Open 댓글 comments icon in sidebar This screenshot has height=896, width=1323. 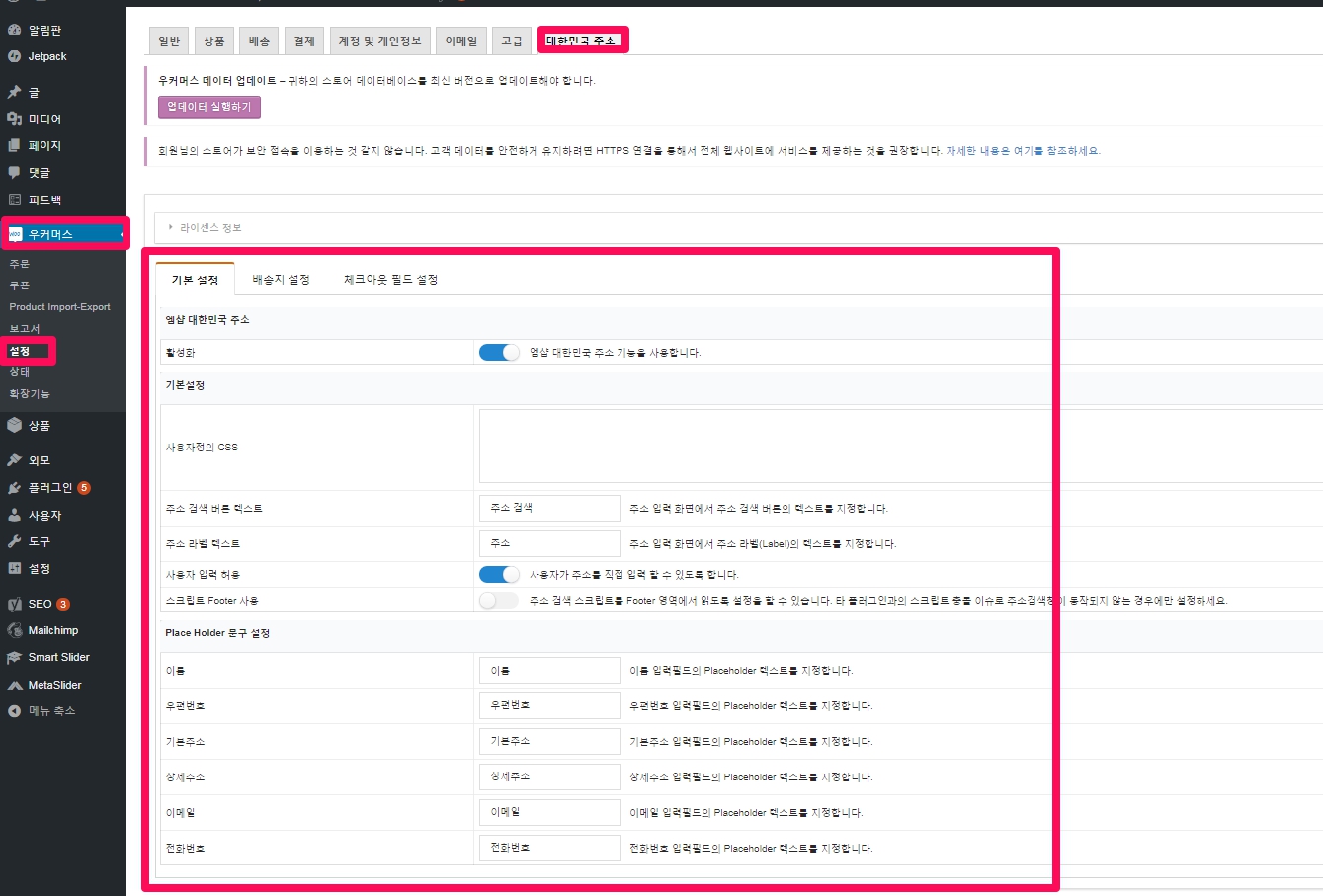click(14, 172)
